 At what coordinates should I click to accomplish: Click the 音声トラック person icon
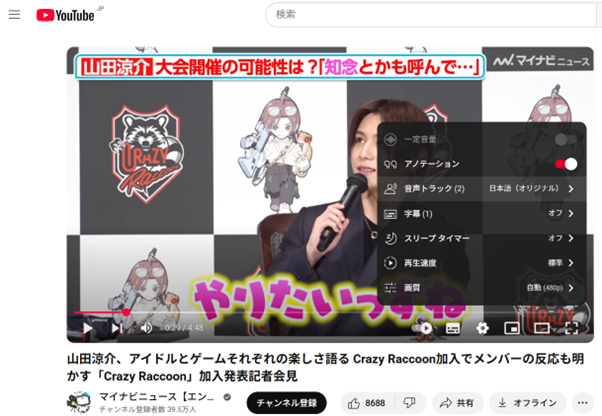click(x=390, y=188)
